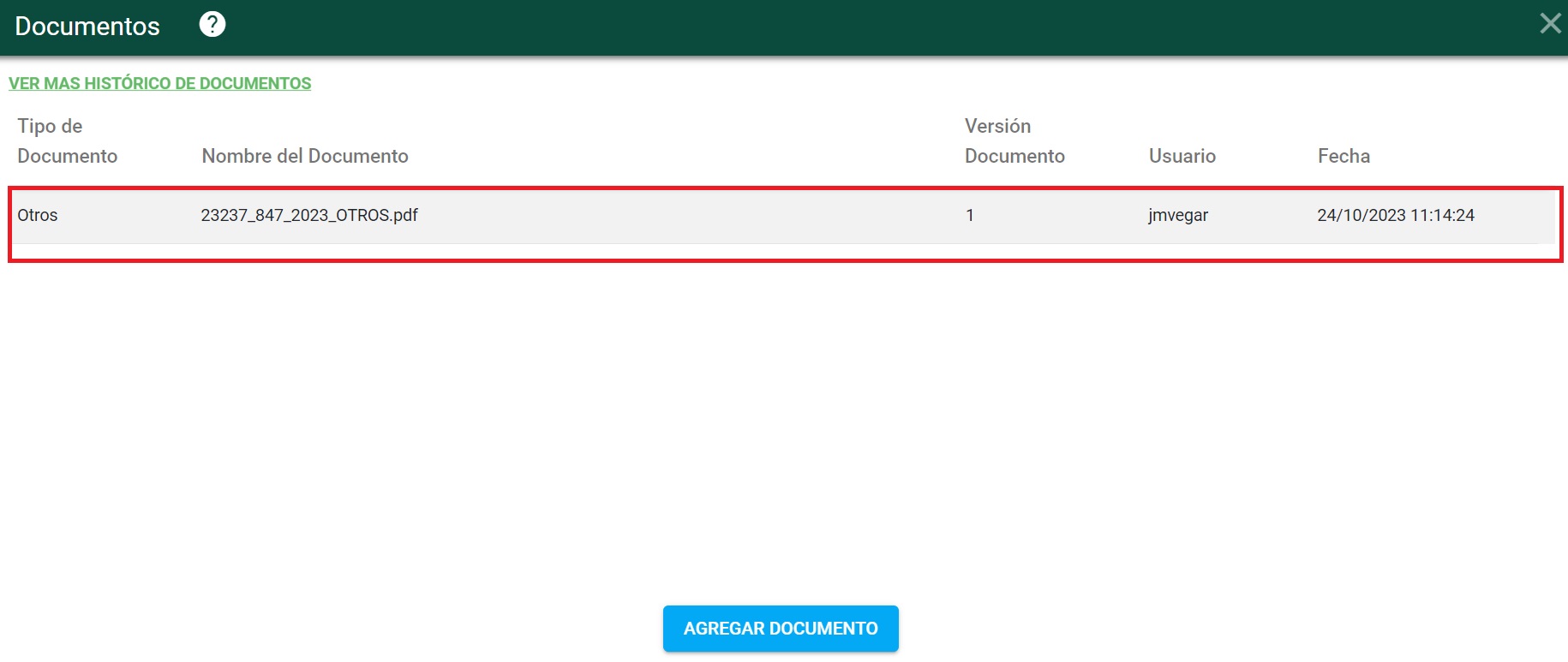This screenshot has width=1568, height=662.
Task: Click the Documentos dialog title
Action: click(87, 26)
